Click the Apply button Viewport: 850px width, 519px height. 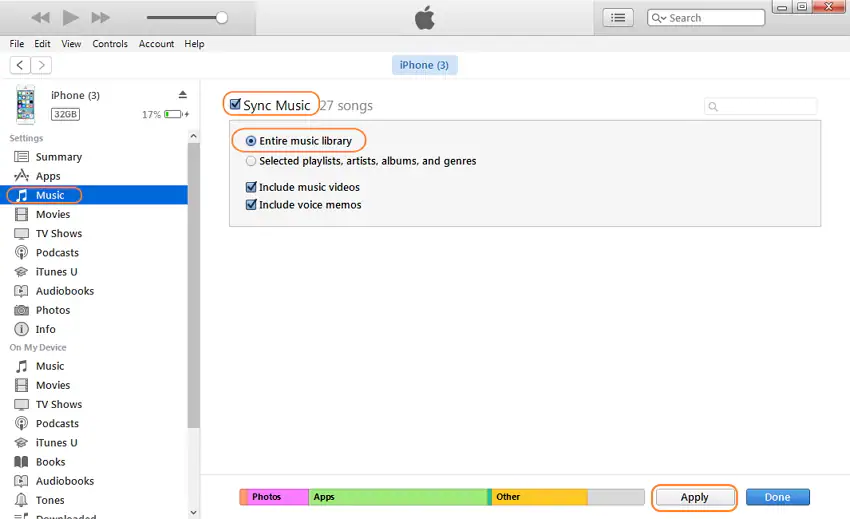694,497
